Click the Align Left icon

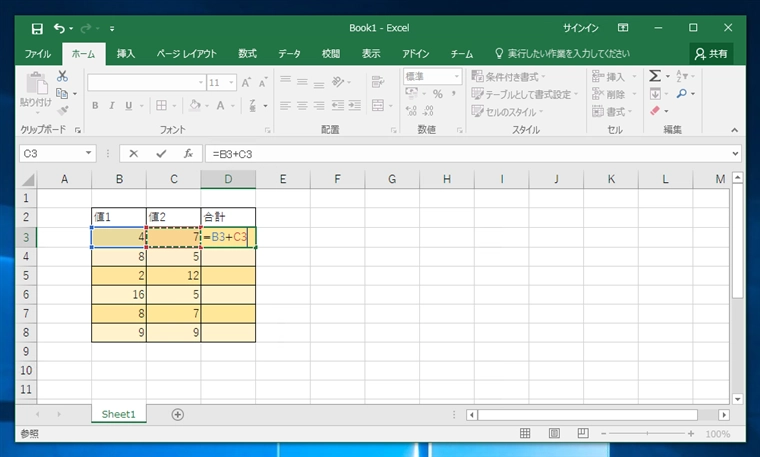click(x=285, y=106)
